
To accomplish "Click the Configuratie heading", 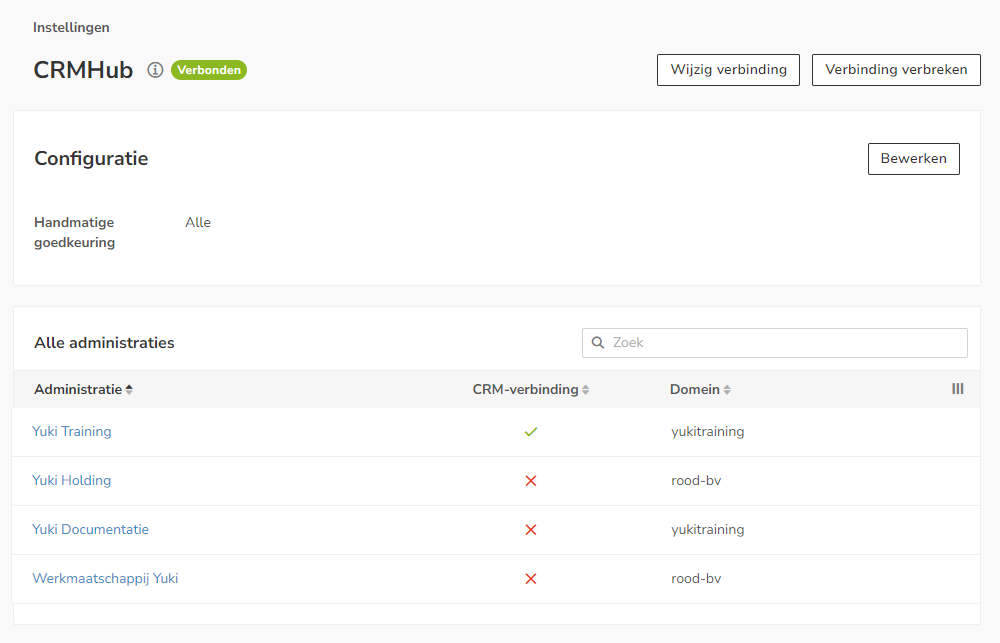I will click(91, 158).
